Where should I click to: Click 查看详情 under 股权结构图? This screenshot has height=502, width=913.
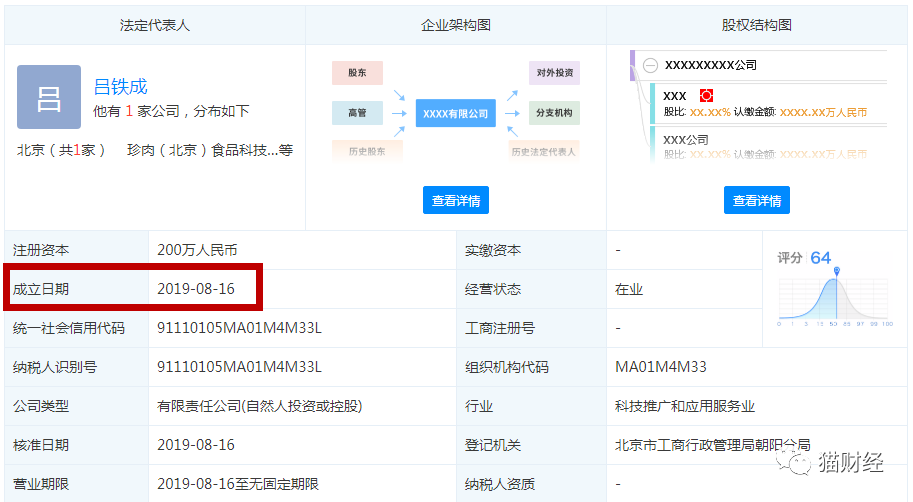757,200
